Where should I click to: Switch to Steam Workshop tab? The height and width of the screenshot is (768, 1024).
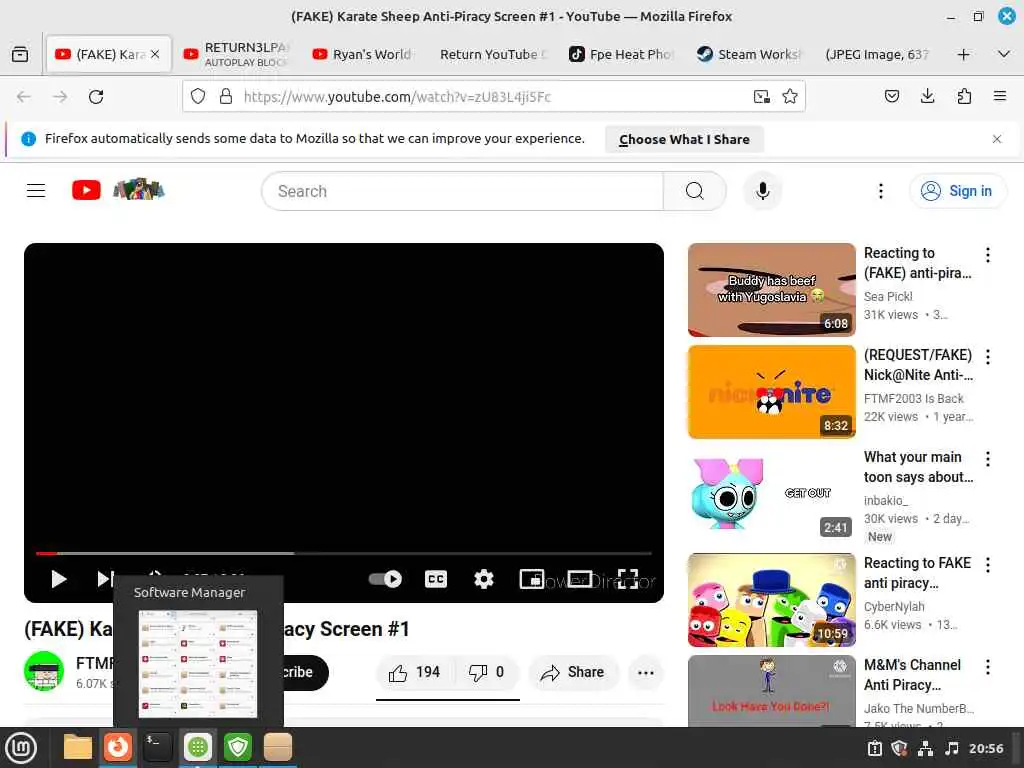click(750, 54)
